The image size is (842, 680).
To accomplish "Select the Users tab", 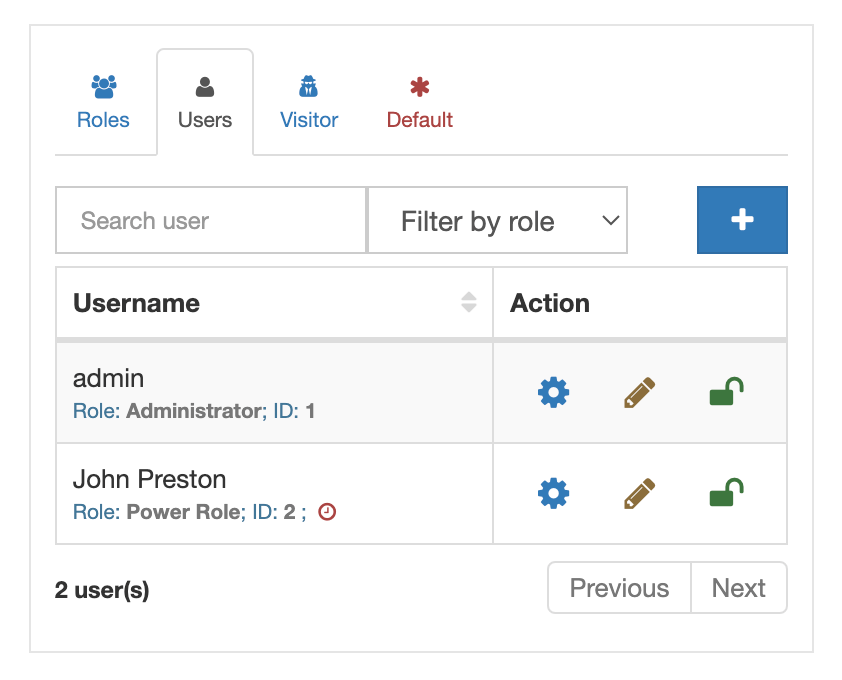I will [205, 103].
